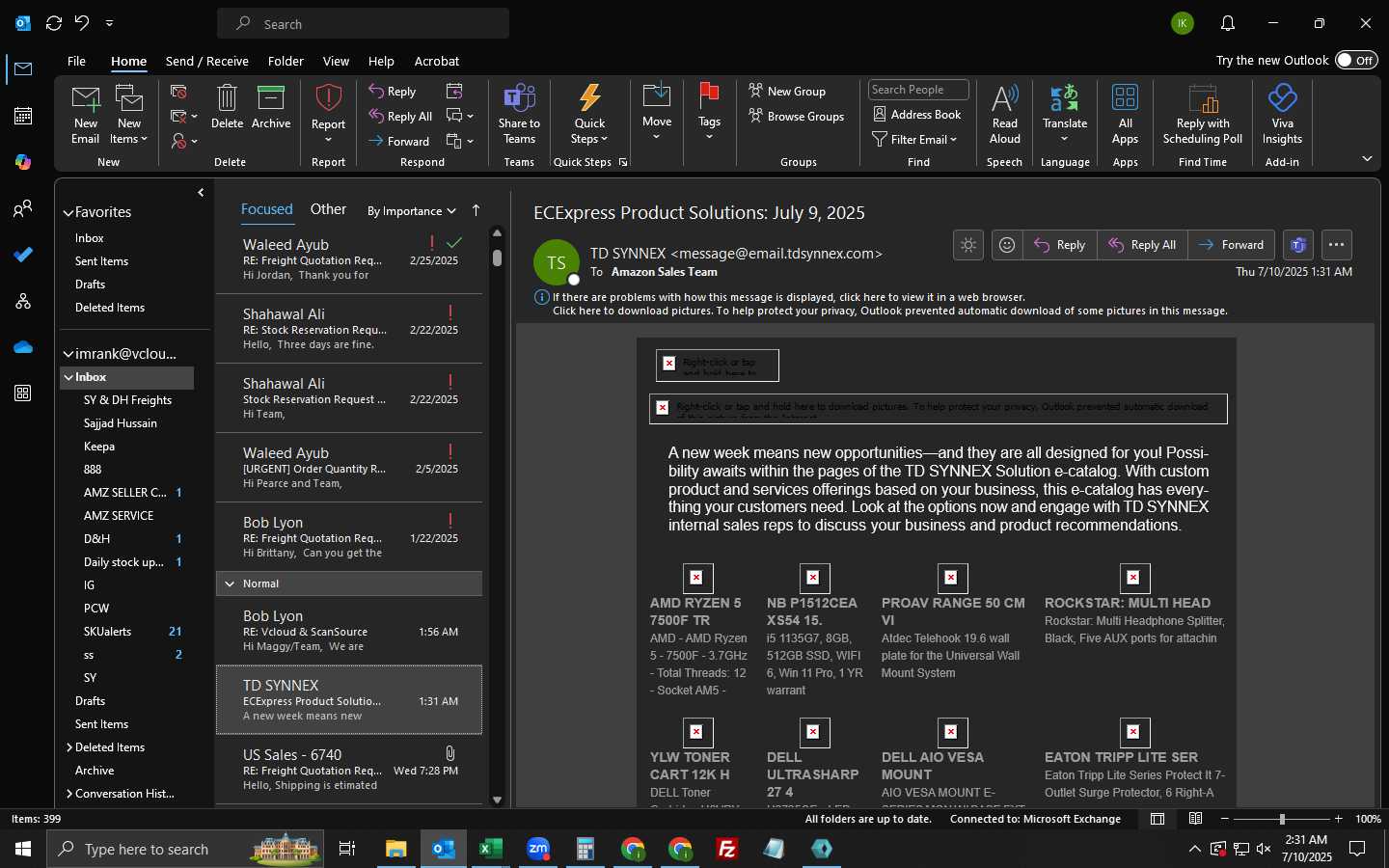Click the Teams icon in message header

[x=1298, y=245]
